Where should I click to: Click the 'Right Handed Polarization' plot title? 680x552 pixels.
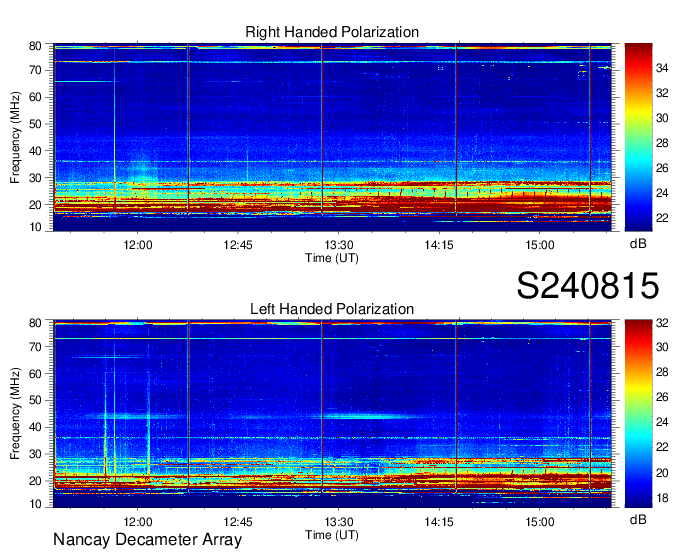332,32
